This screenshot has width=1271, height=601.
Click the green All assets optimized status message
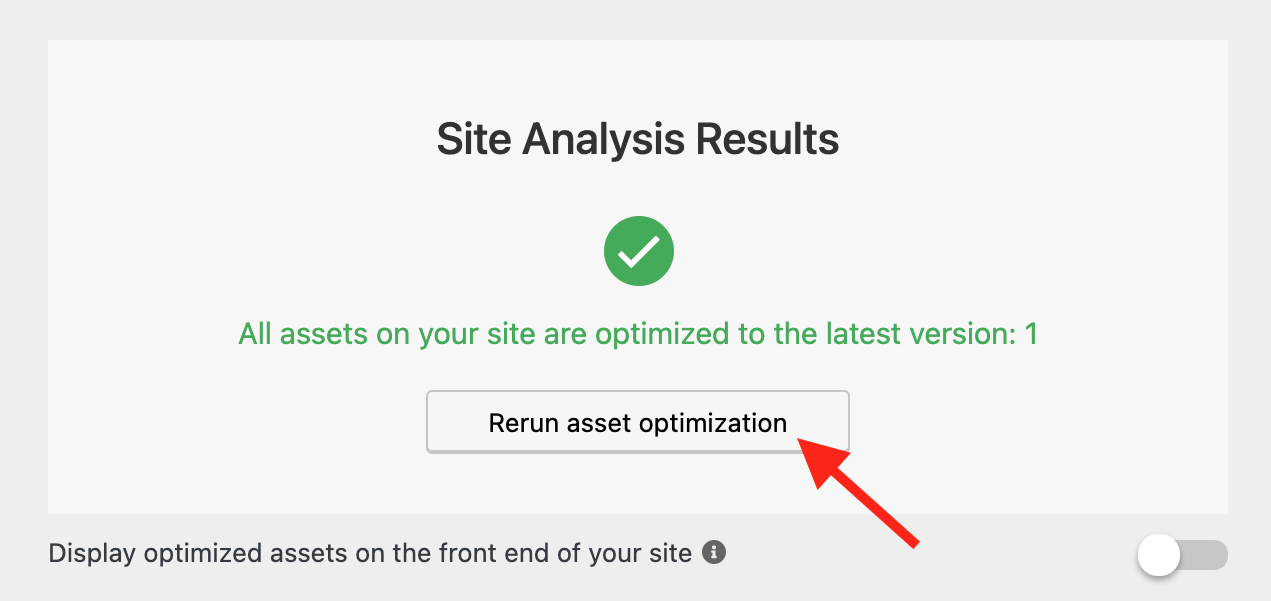638,333
